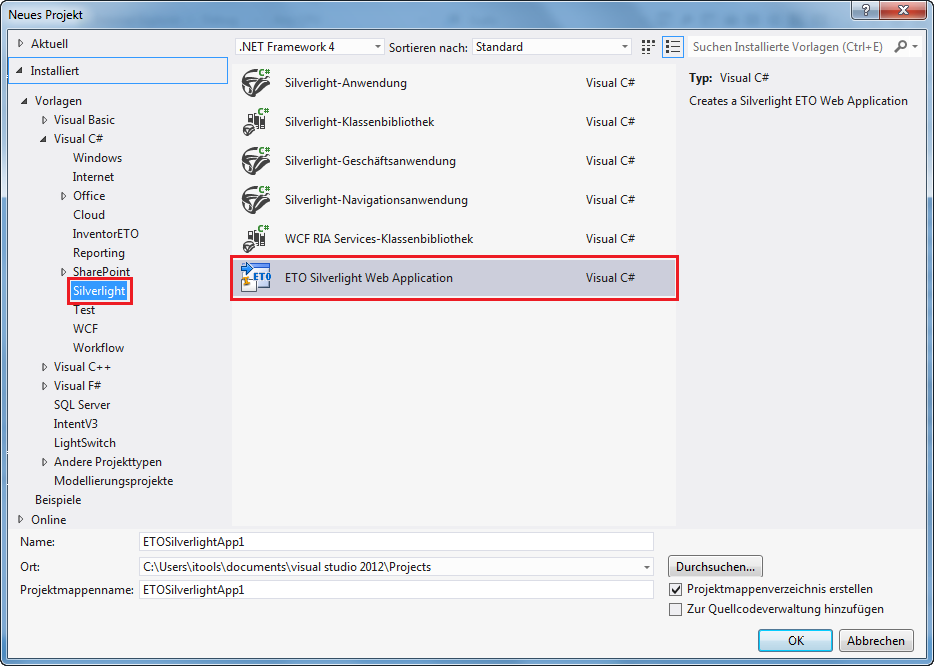Select Internet under Visual C#

point(93,177)
